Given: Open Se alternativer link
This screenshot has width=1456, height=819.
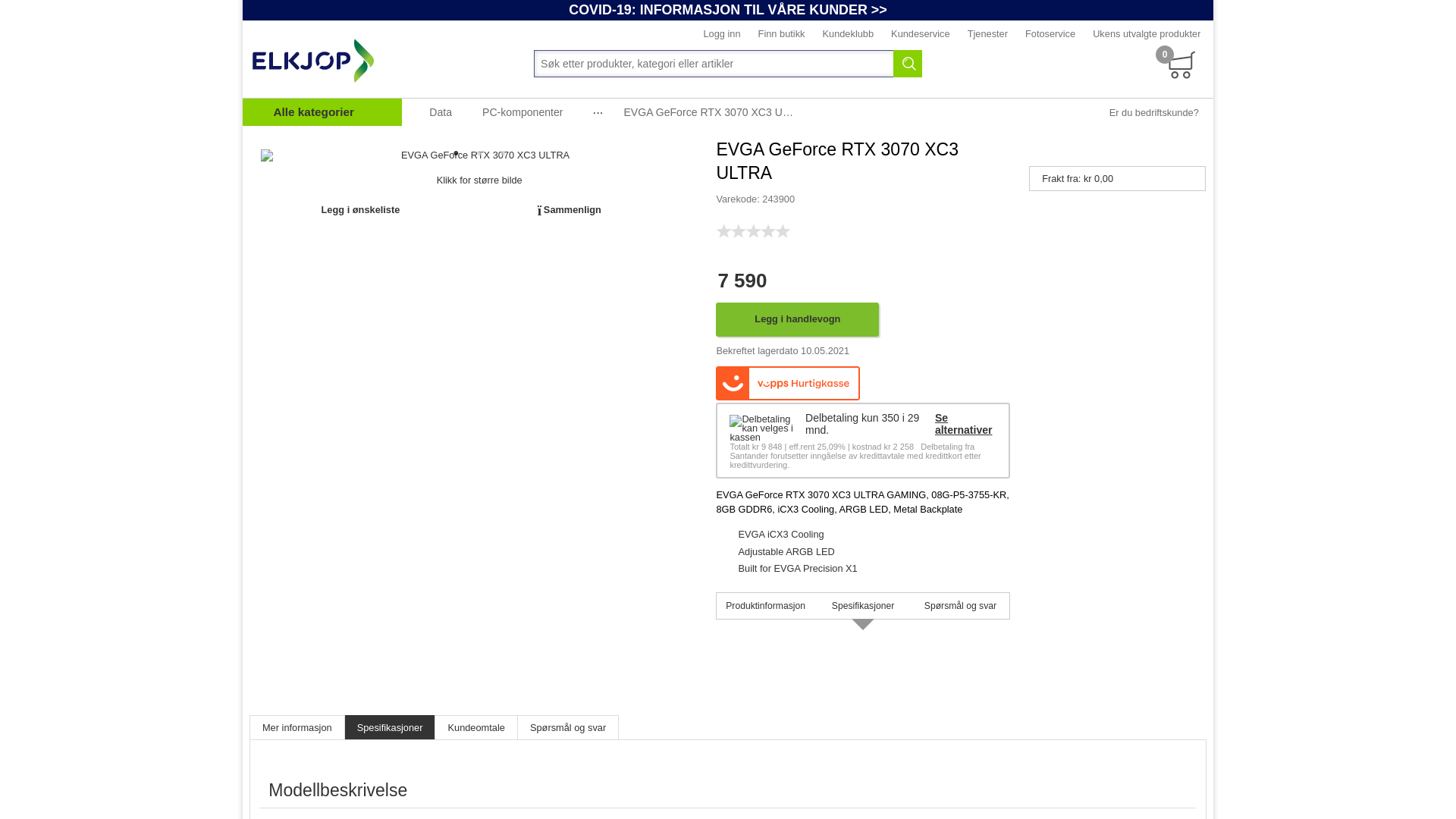Looking at the screenshot, I should coord(963,424).
